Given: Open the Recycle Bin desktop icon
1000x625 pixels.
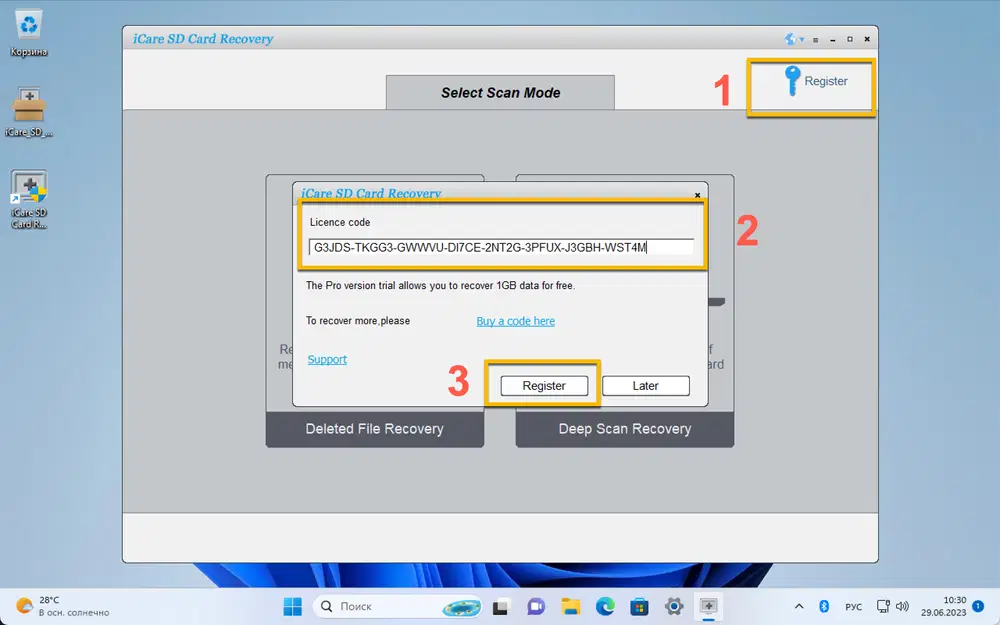Looking at the screenshot, I should point(29,33).
